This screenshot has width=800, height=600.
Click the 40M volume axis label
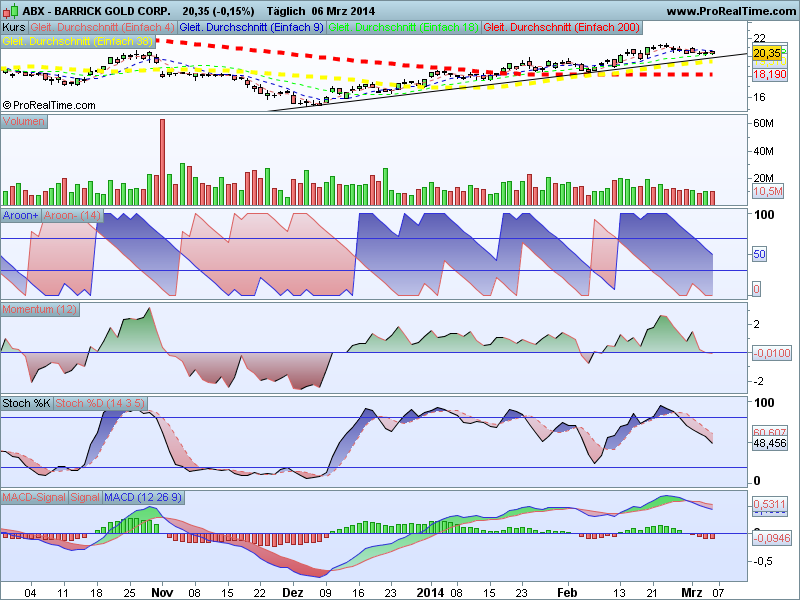[763, 151]
